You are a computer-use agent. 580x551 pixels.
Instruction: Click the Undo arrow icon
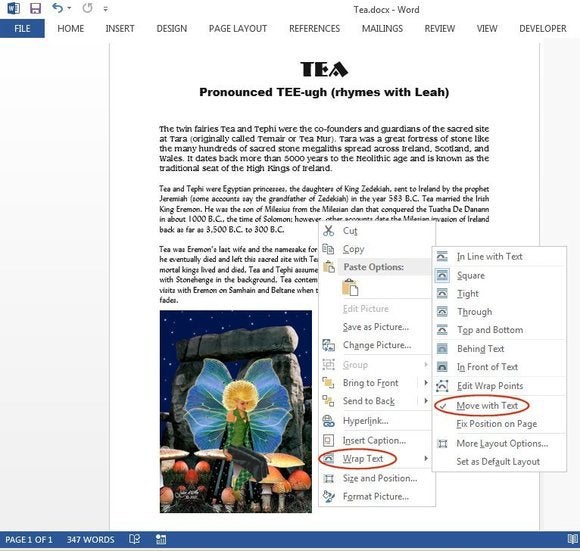58,8
